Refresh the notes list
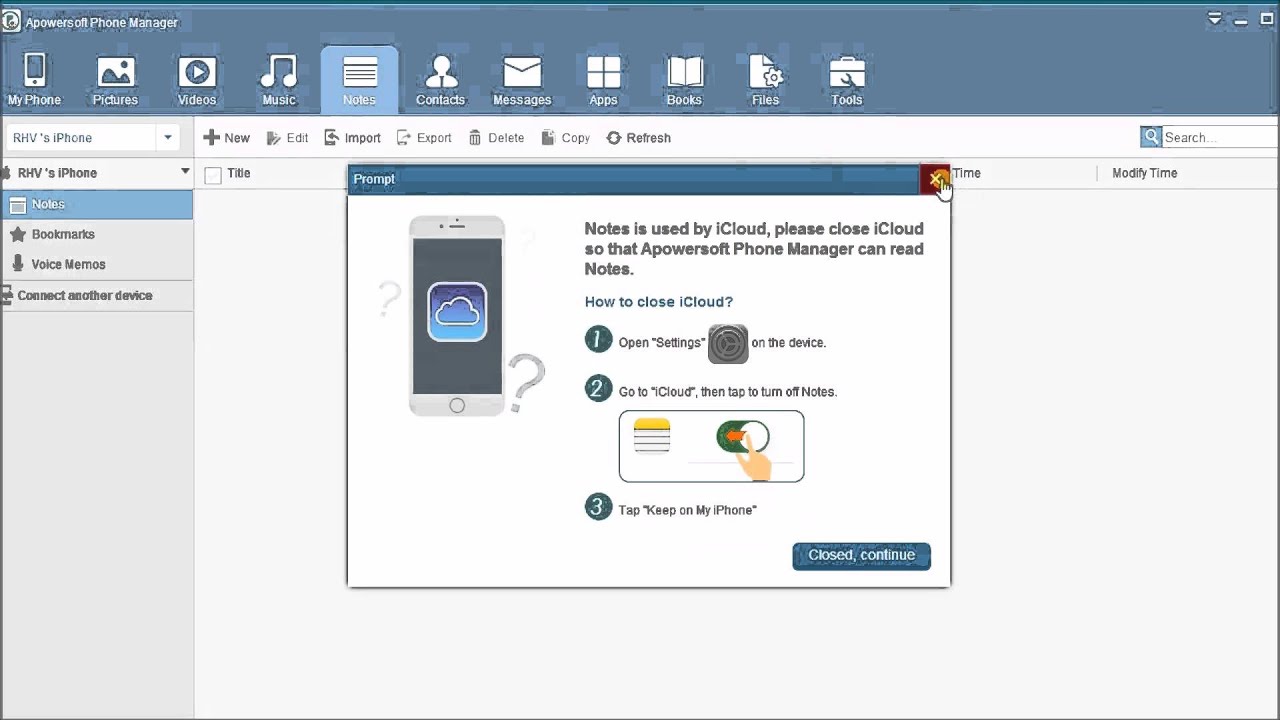1280x720 pixels. [638, 138]
